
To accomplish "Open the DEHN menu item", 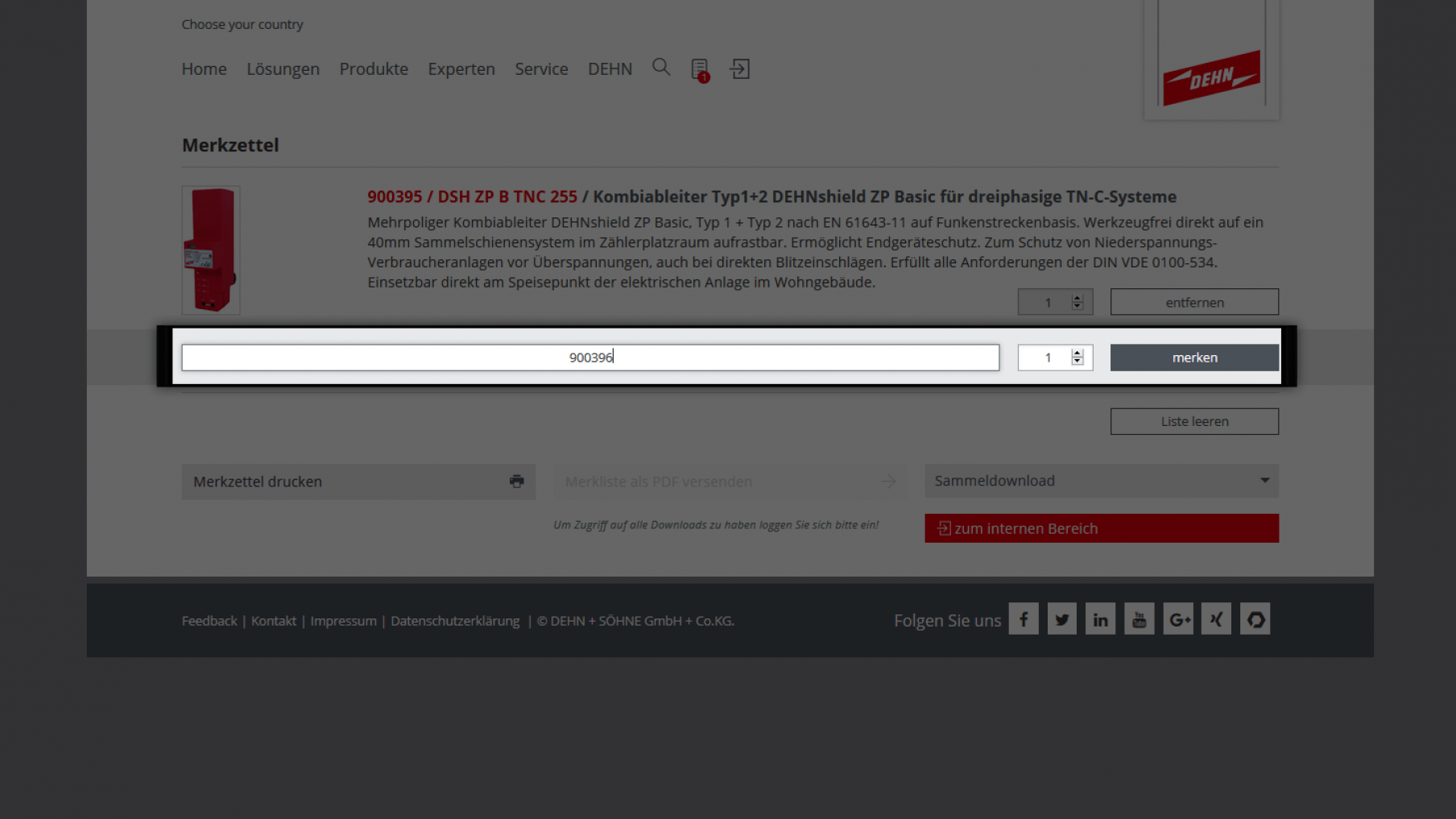I will [610, 69].
